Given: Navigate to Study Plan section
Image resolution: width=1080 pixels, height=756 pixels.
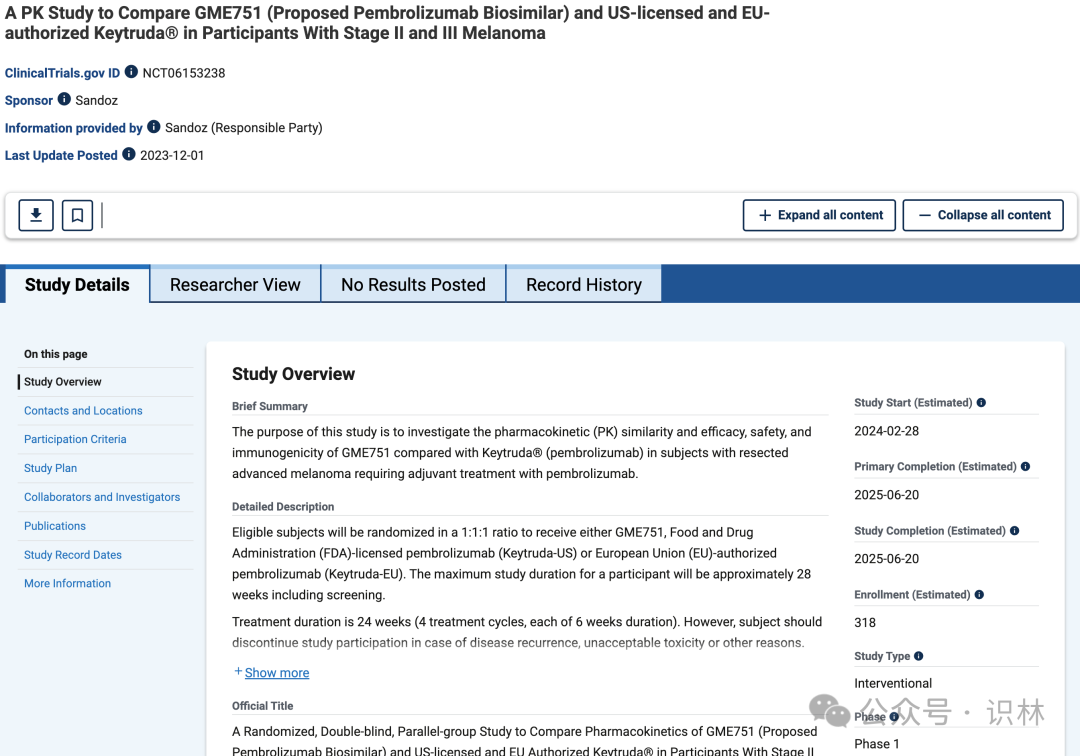Looking at the screenshot, I should point(50,468).
